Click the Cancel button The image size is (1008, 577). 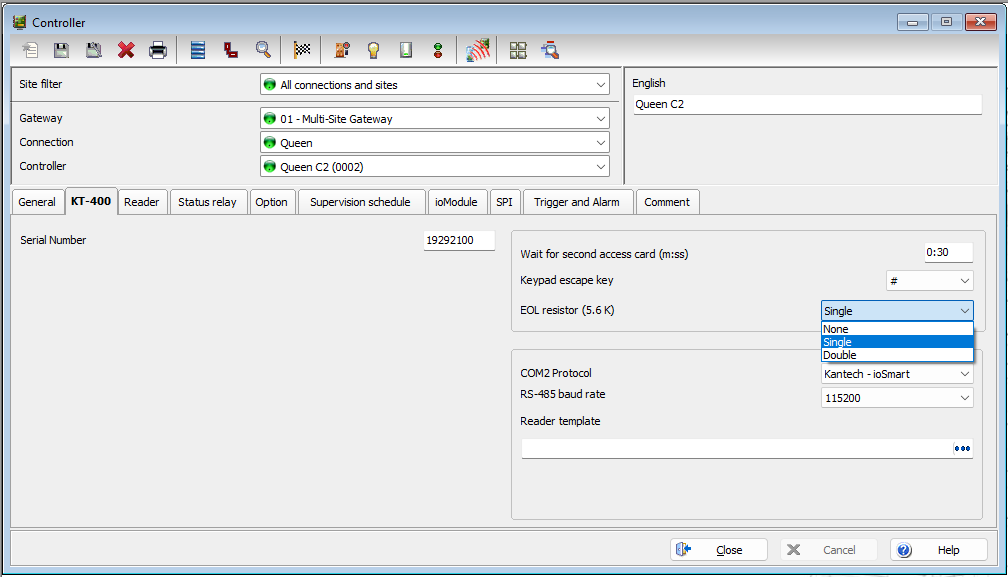pyautogui.click(x=829, y=550)
